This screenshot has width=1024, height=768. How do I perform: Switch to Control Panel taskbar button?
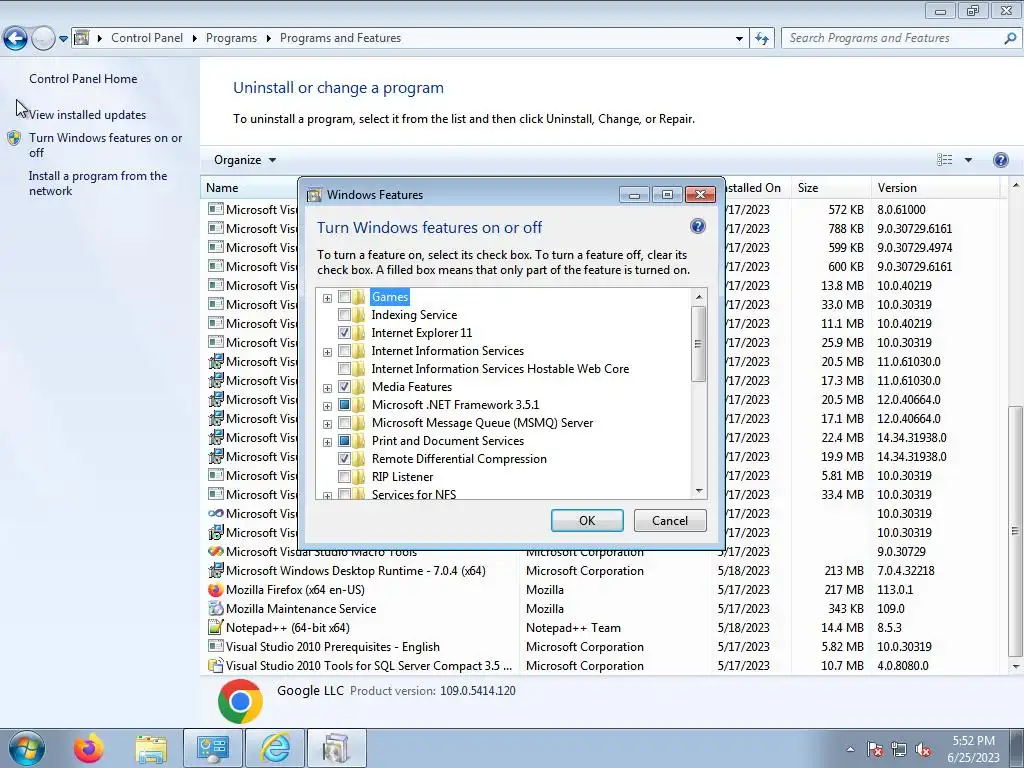pos(213,748)
